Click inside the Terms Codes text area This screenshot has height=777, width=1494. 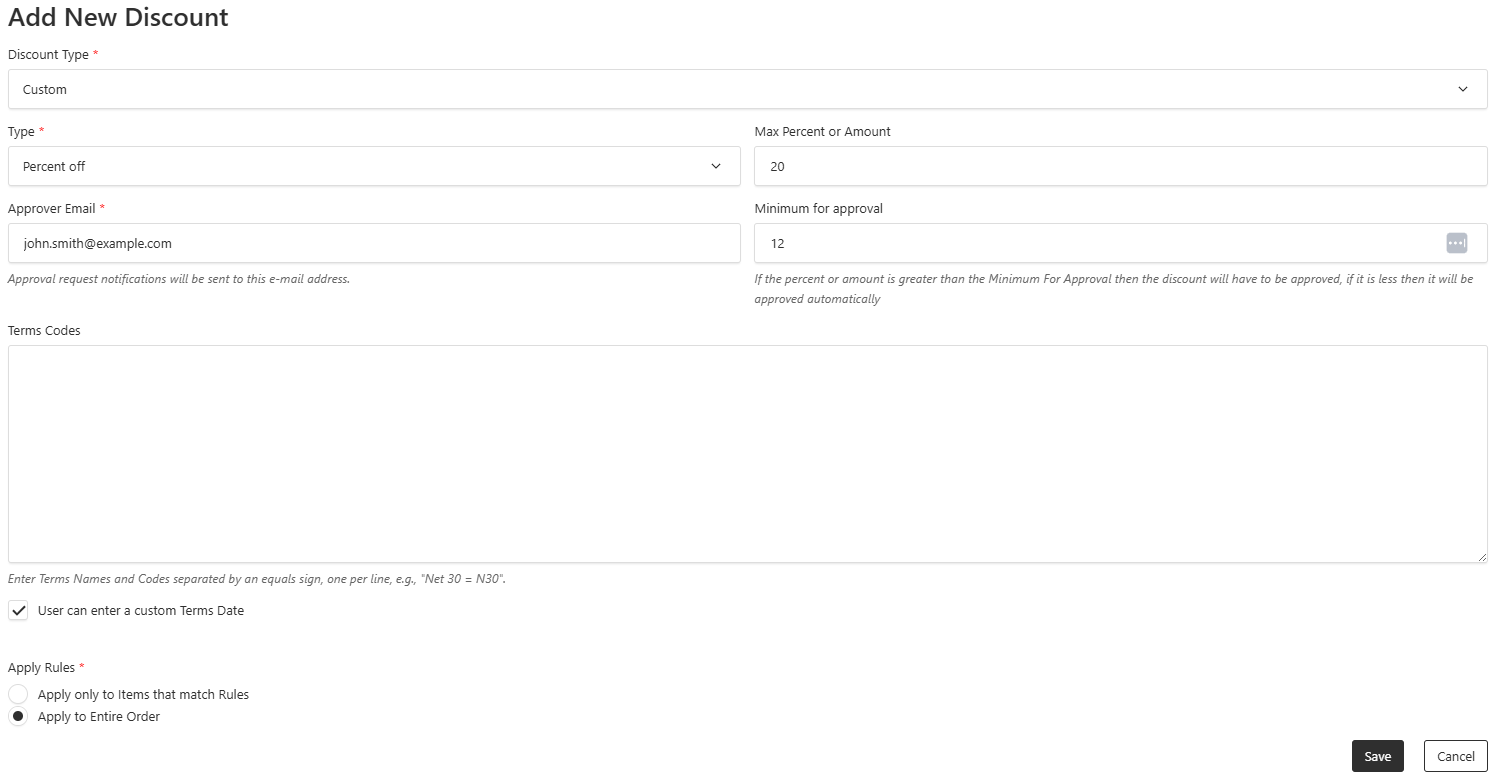point(747,454)
